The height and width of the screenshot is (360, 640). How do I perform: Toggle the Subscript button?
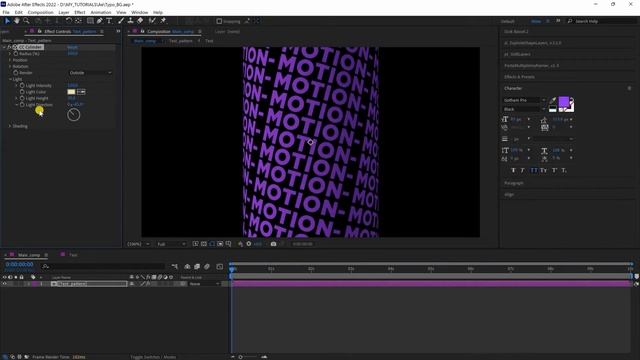click(564, 170)
